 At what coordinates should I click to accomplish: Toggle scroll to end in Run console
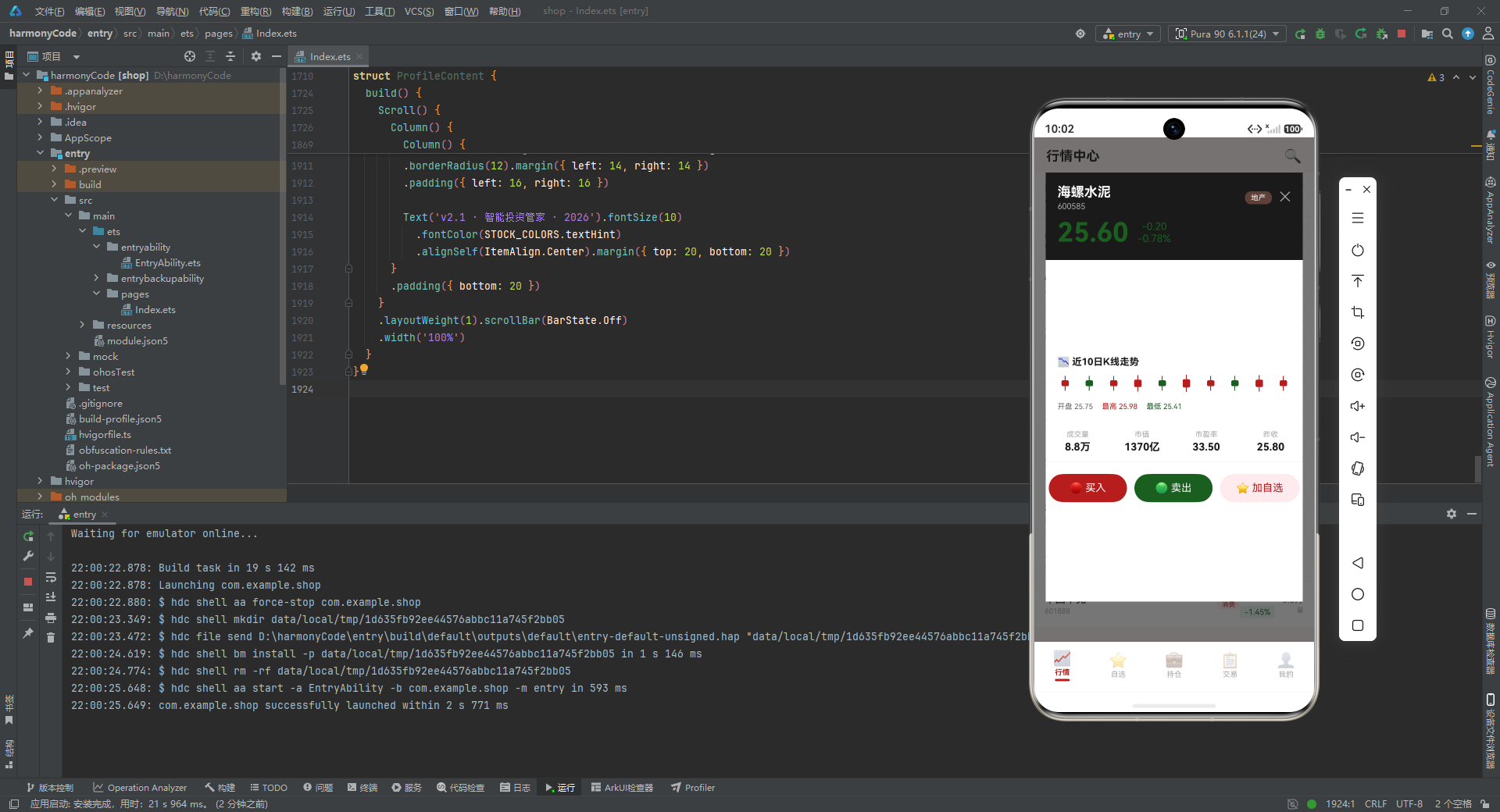coord(51,597)
